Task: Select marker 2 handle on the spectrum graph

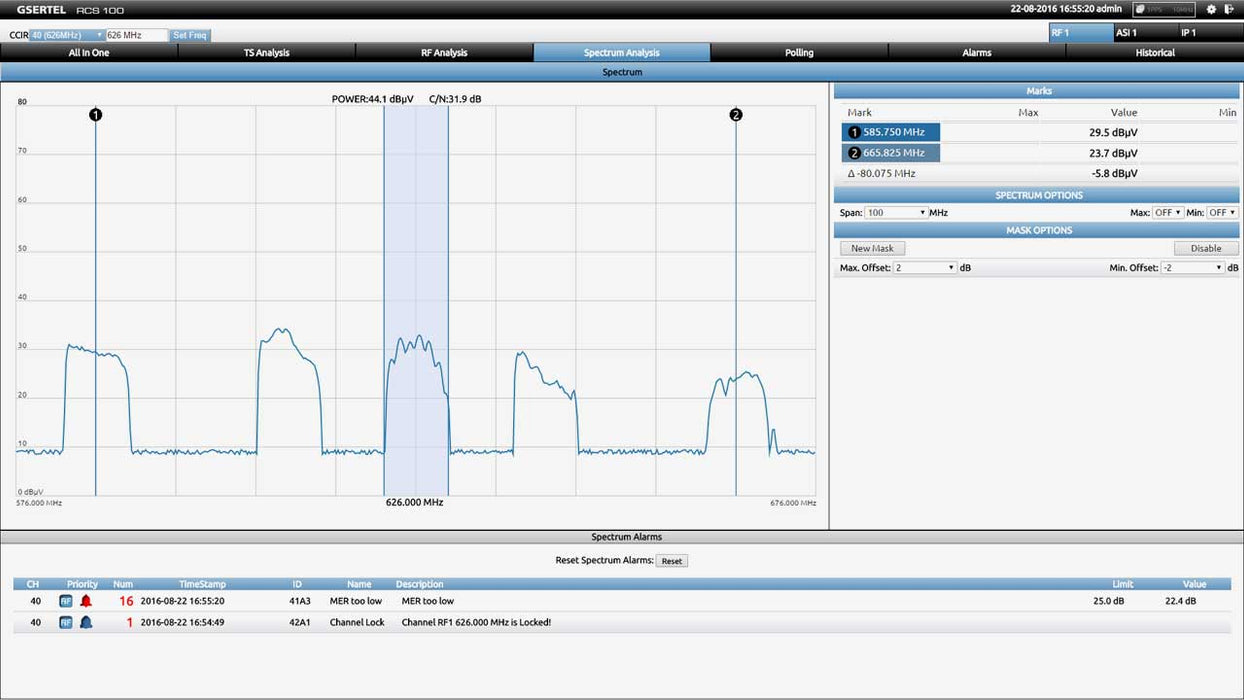Action: click(x=736, y=115)
